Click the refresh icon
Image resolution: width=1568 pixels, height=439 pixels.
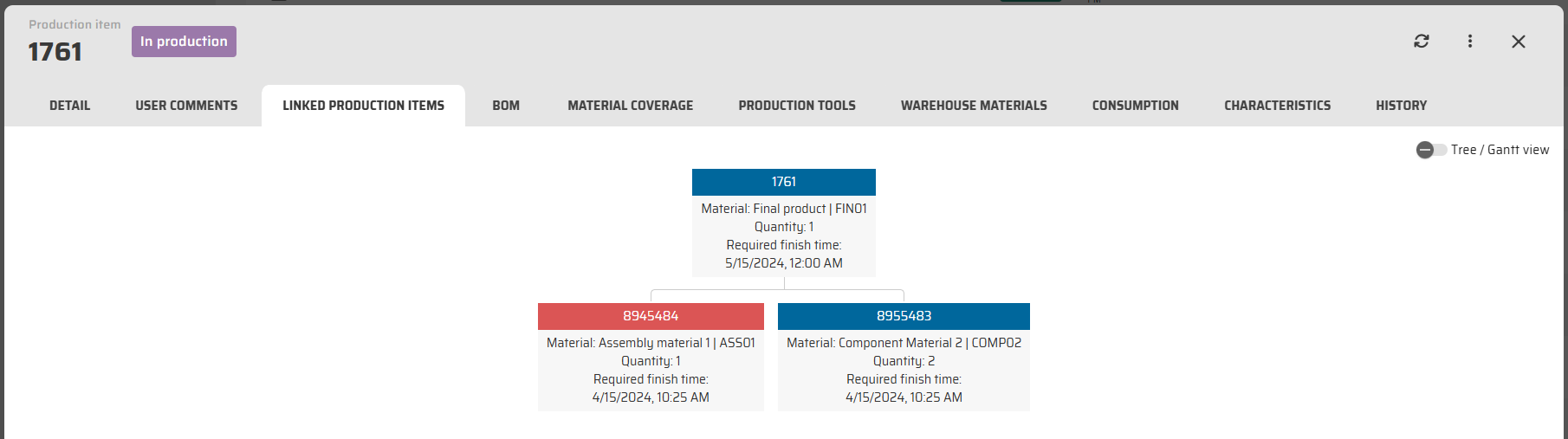1422,41
